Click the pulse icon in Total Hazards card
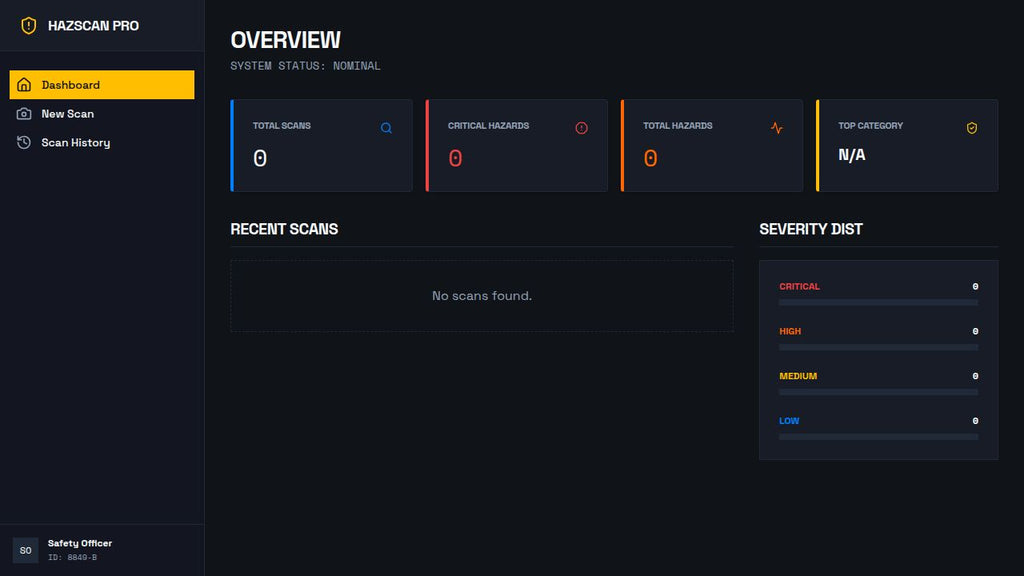The height and width of the screenshot is (576, 1024). click(777, 128)
